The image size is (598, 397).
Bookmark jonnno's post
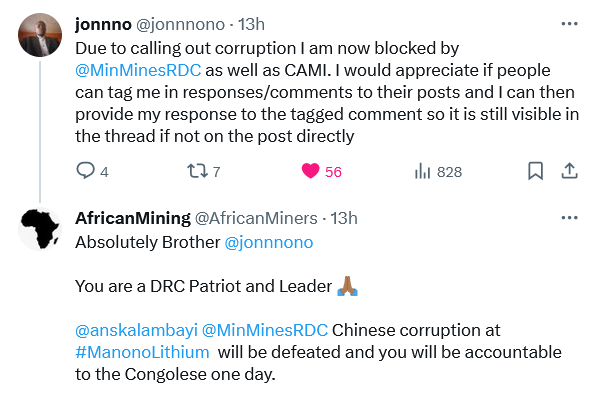[535, 170]
